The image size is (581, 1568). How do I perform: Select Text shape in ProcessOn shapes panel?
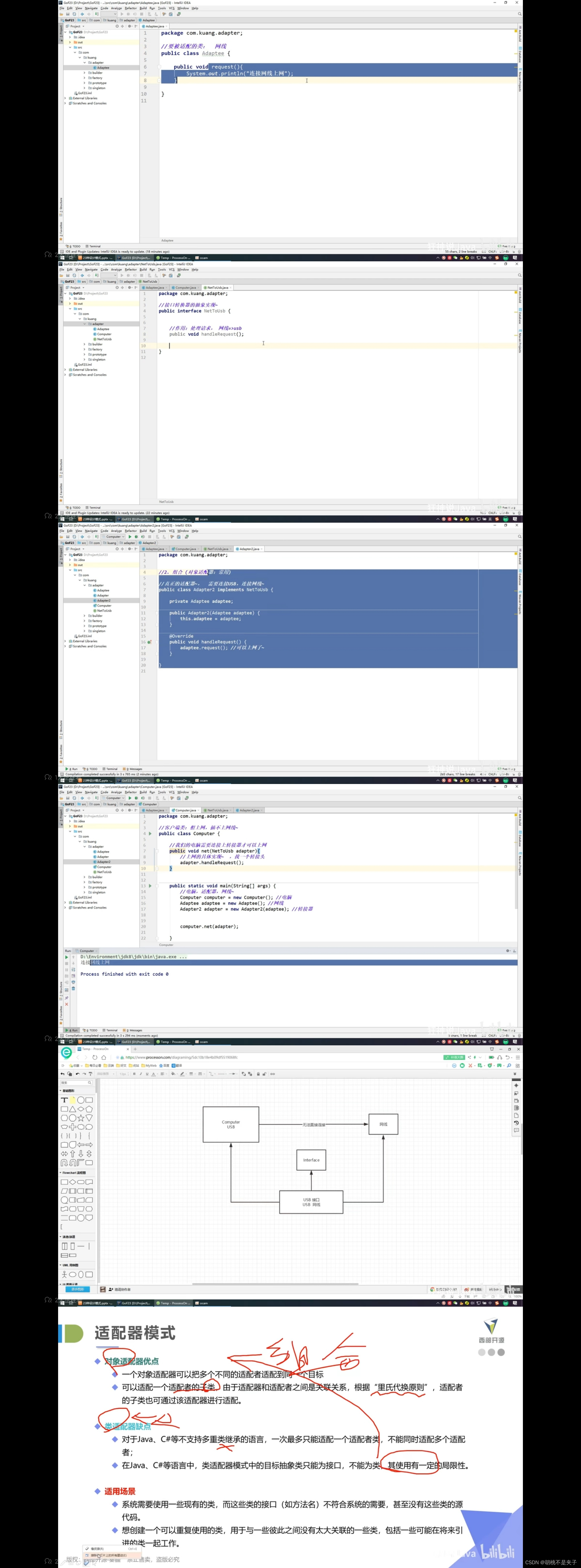point(65,1100)
